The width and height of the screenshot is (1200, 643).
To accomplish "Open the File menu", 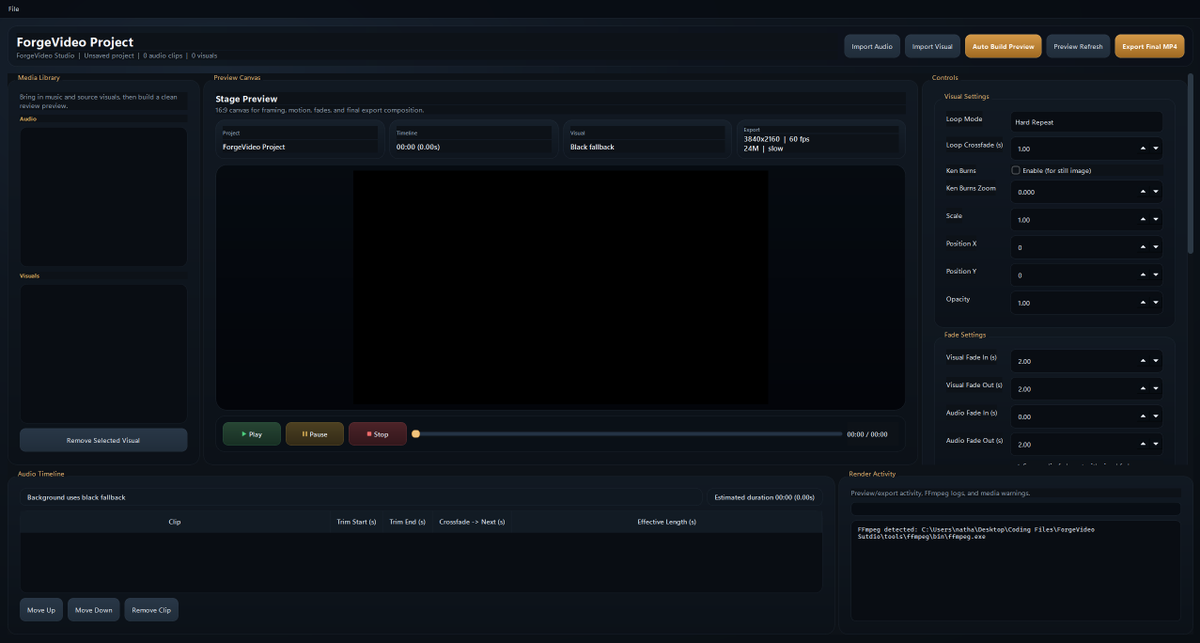I will click(14, 8).
